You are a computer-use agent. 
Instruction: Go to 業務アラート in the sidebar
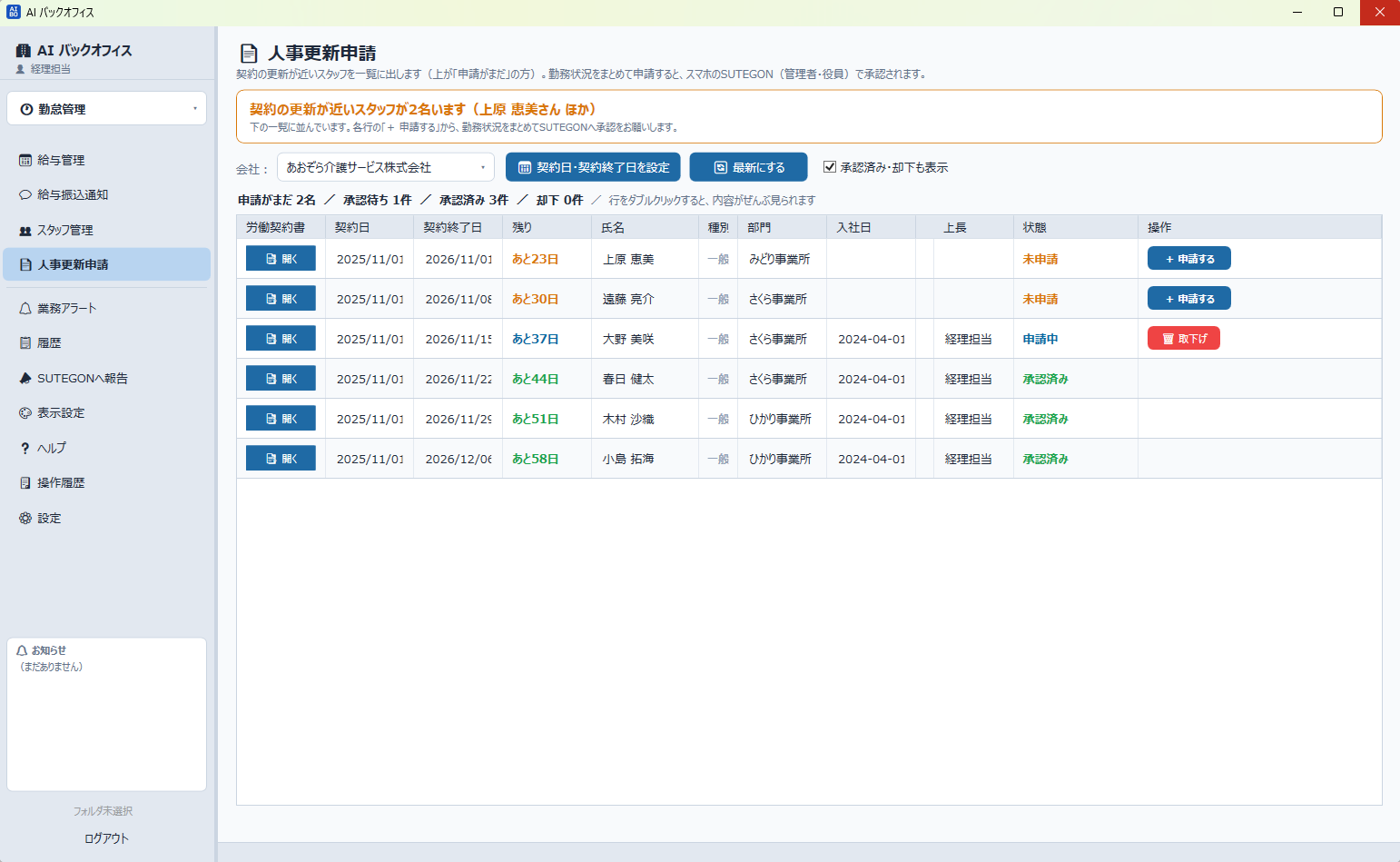pos(107,309)
